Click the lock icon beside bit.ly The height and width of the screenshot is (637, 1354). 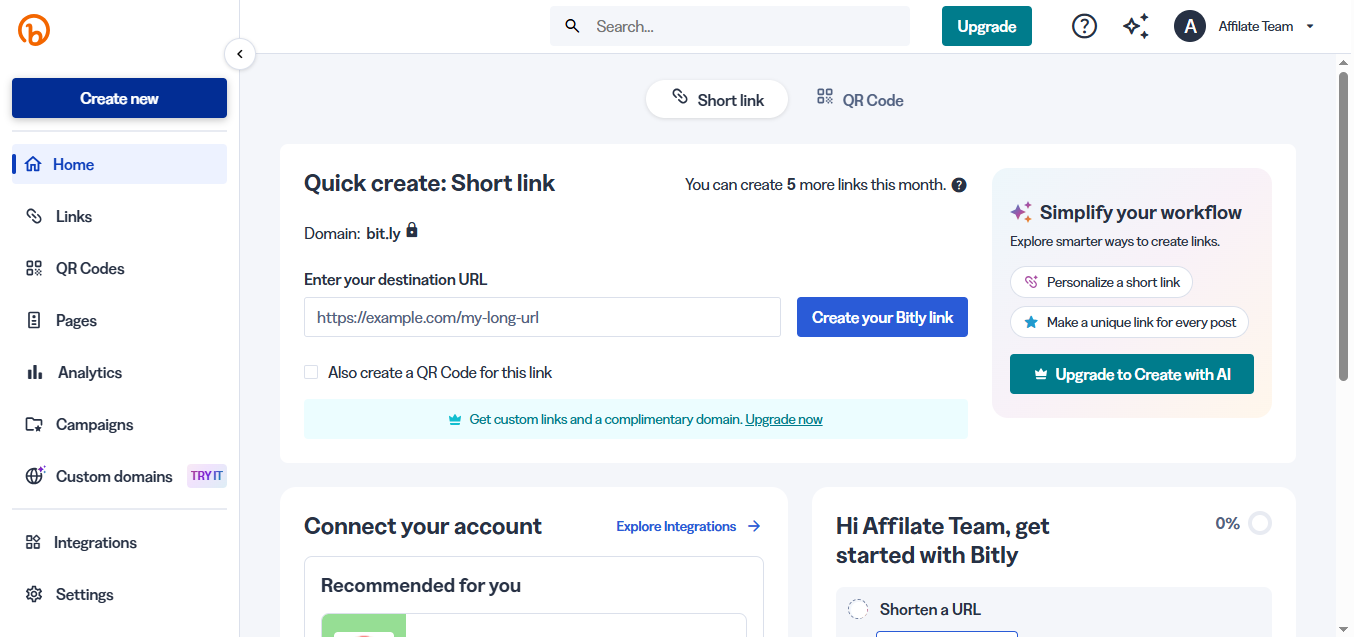pyautogui.click(x=412, y=231)
